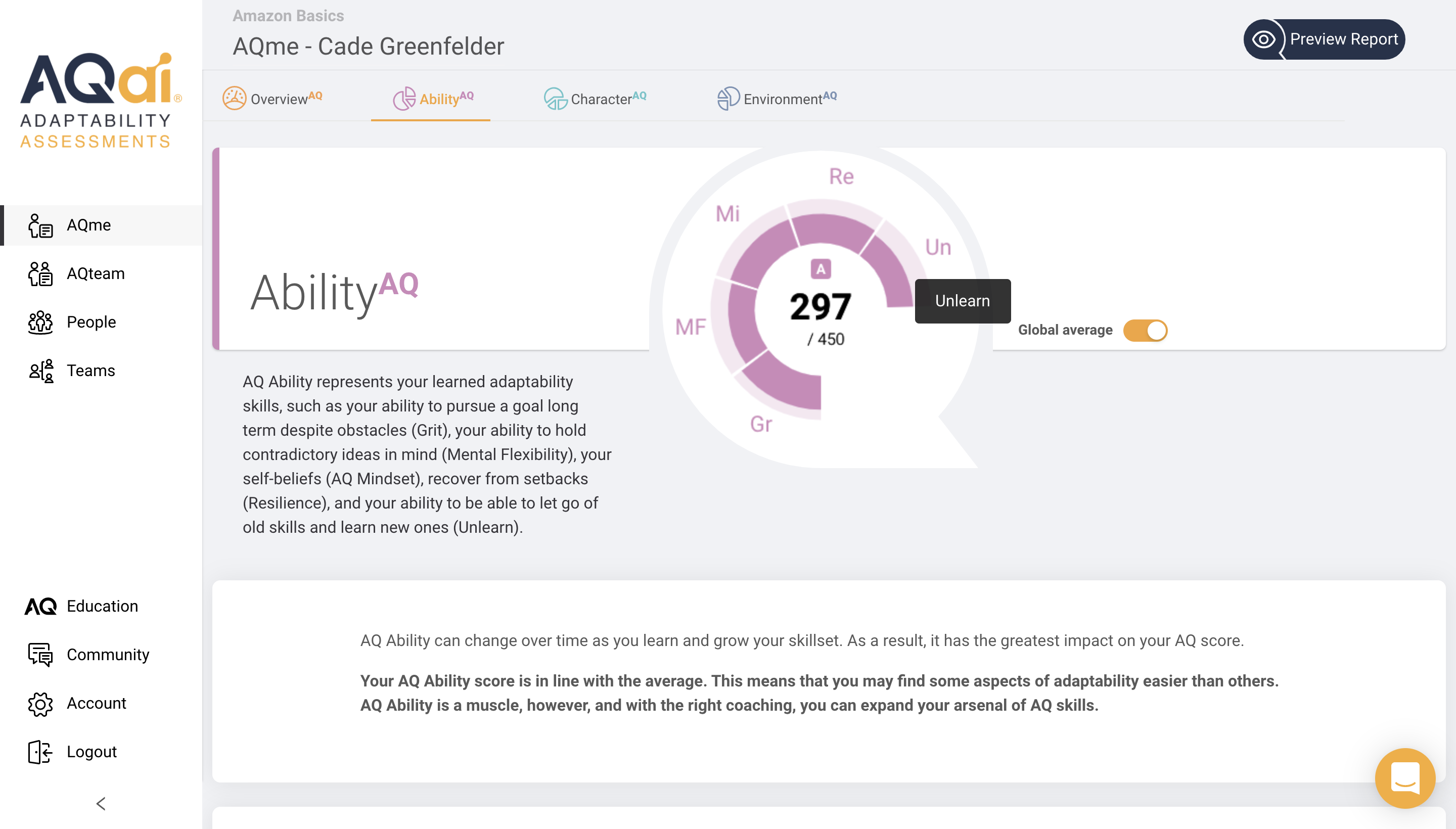Toggle the Global average switch
The width and height of the screenshot is (1456, 829).
(x=1145, y=330)
